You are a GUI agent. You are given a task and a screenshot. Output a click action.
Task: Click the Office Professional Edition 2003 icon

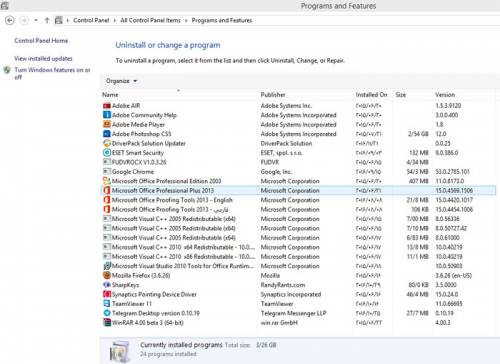click(x=107, y=181)
